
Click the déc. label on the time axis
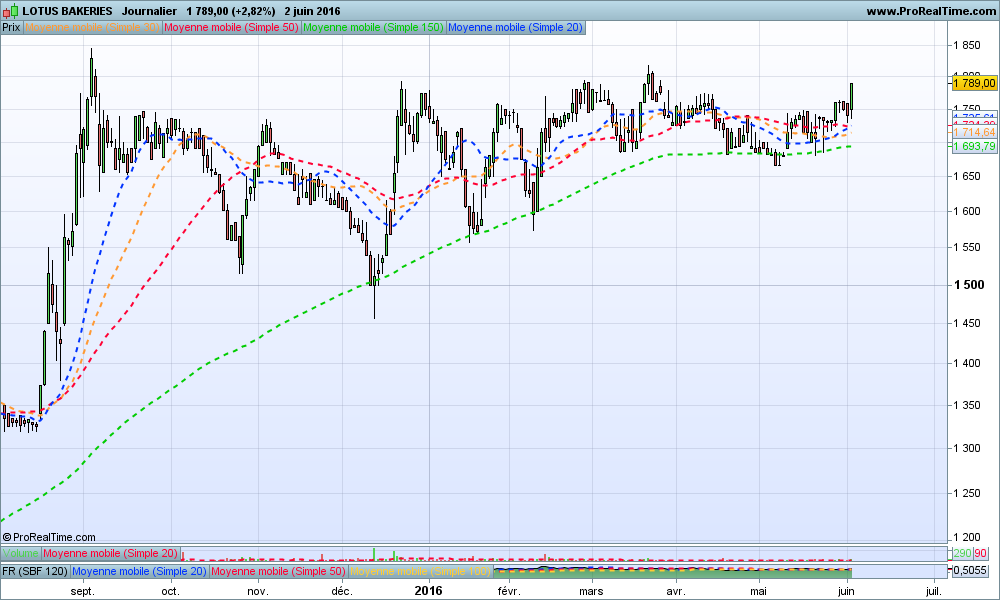[342, 591]
